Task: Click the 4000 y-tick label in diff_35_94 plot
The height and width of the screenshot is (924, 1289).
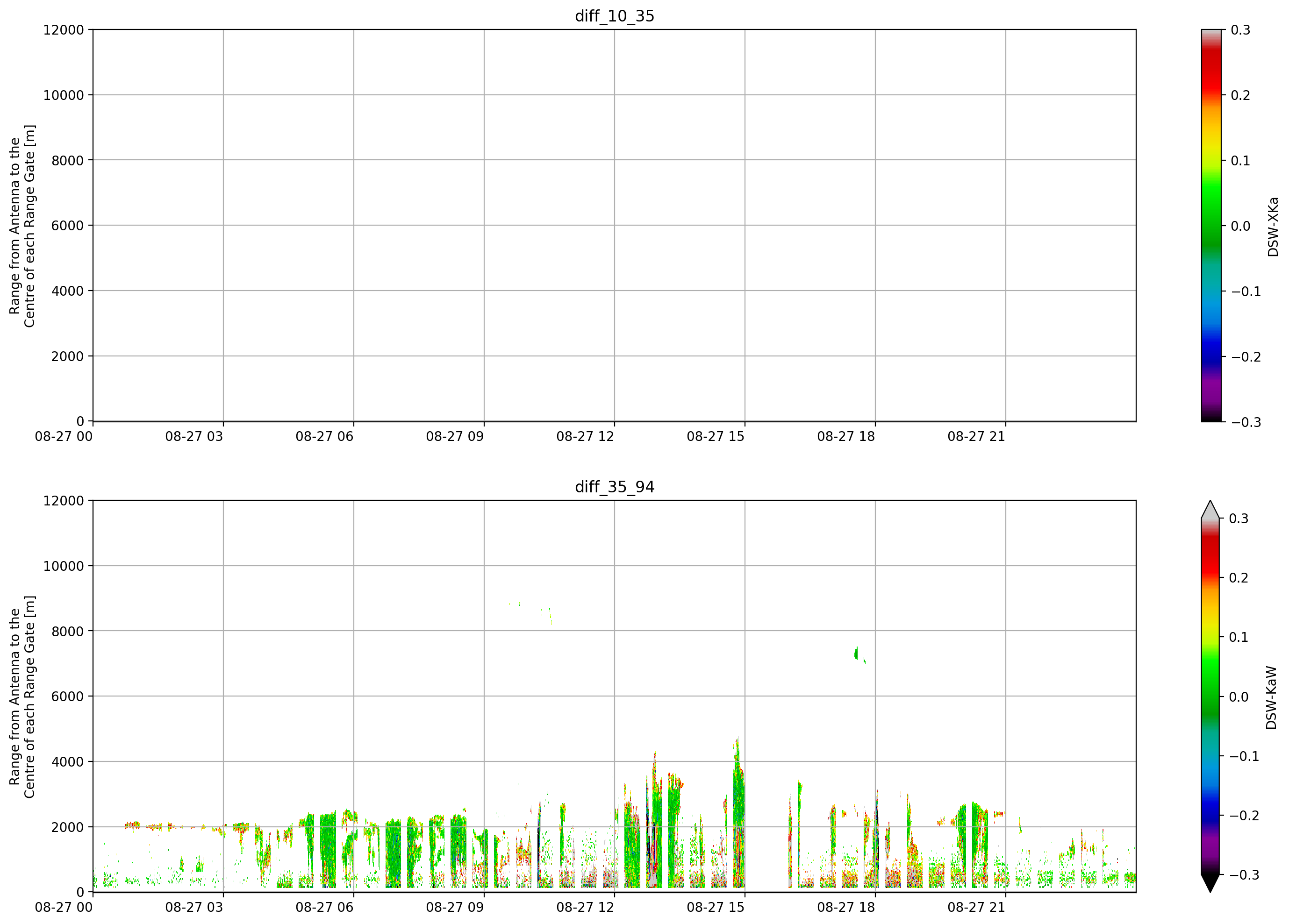Action: coord(67,761)
